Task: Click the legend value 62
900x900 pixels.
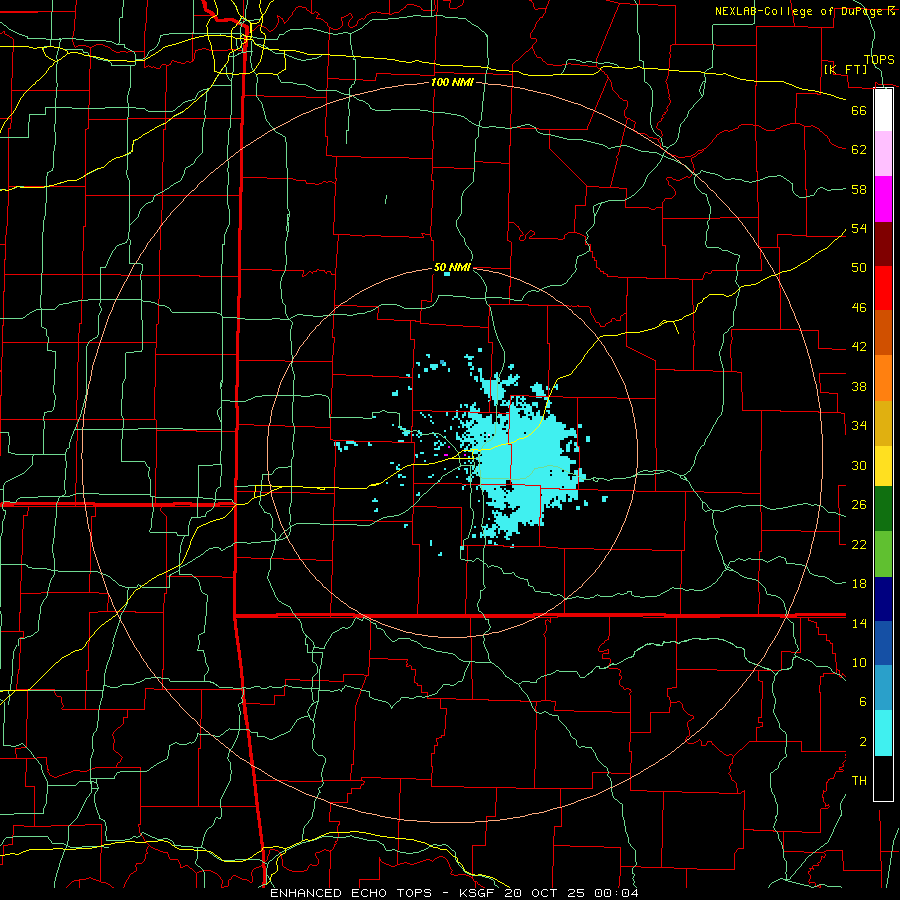Action: (x=859, y=150)
